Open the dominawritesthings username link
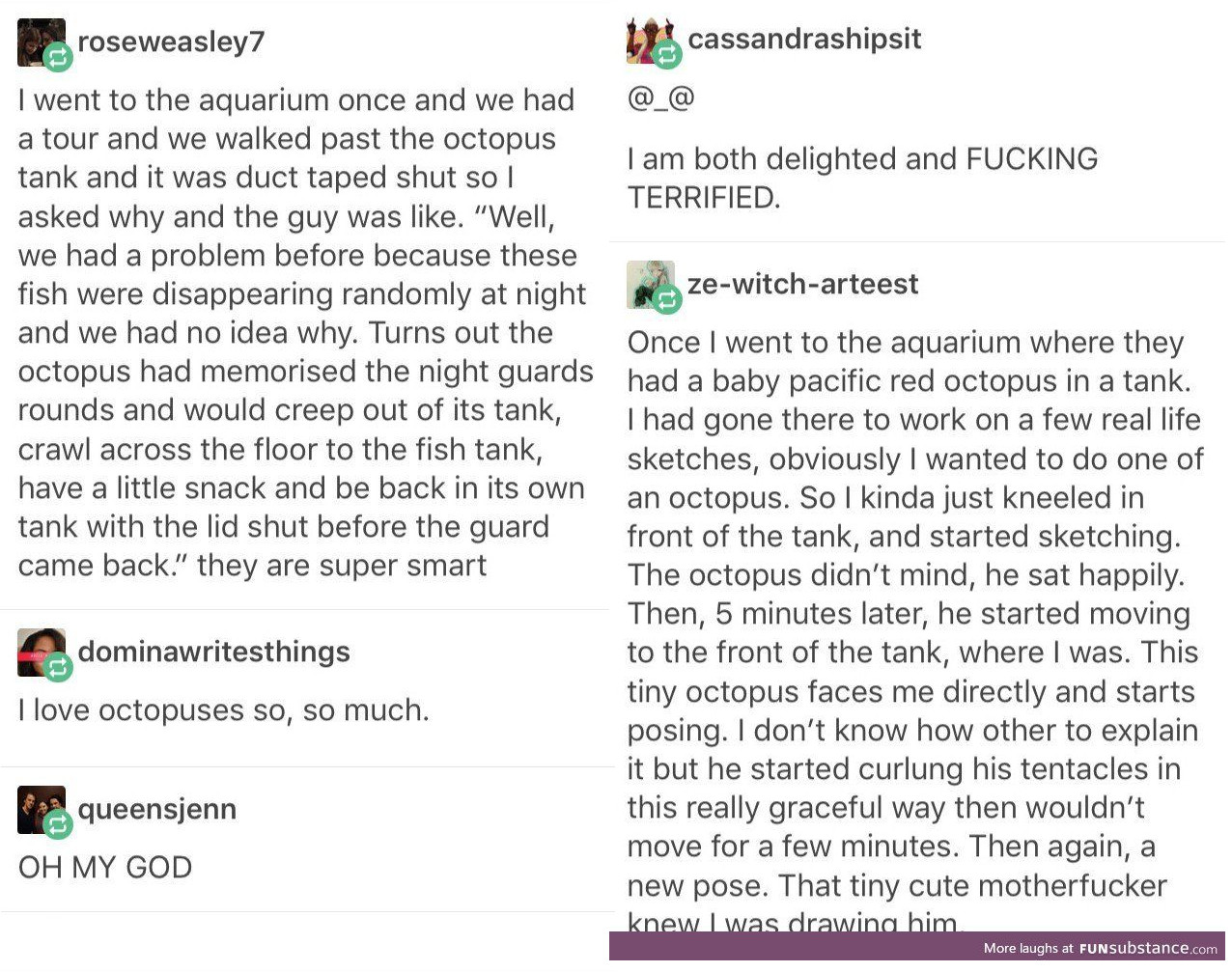The image size is (1232, 972). [213, 652]
